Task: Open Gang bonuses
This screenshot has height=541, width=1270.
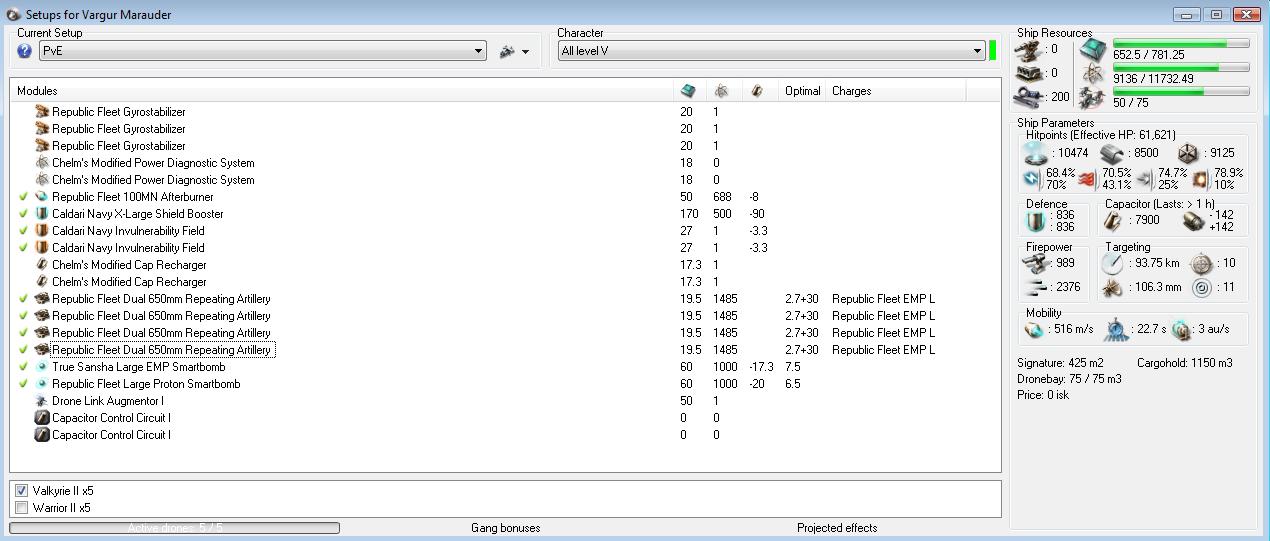Action: pos(505,528)
